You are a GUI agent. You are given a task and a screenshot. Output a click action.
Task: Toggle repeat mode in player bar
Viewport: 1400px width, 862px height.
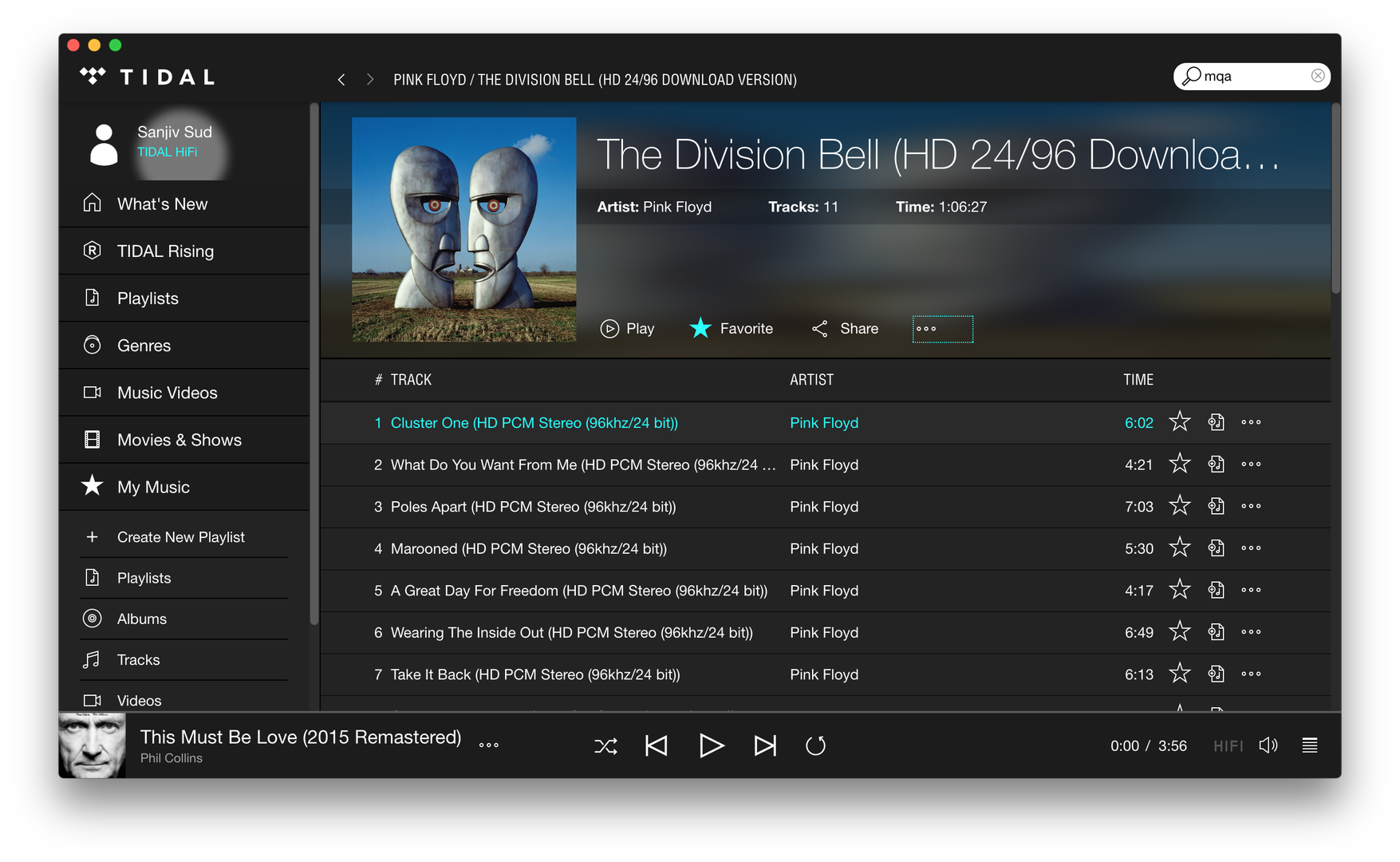point(815,746)
